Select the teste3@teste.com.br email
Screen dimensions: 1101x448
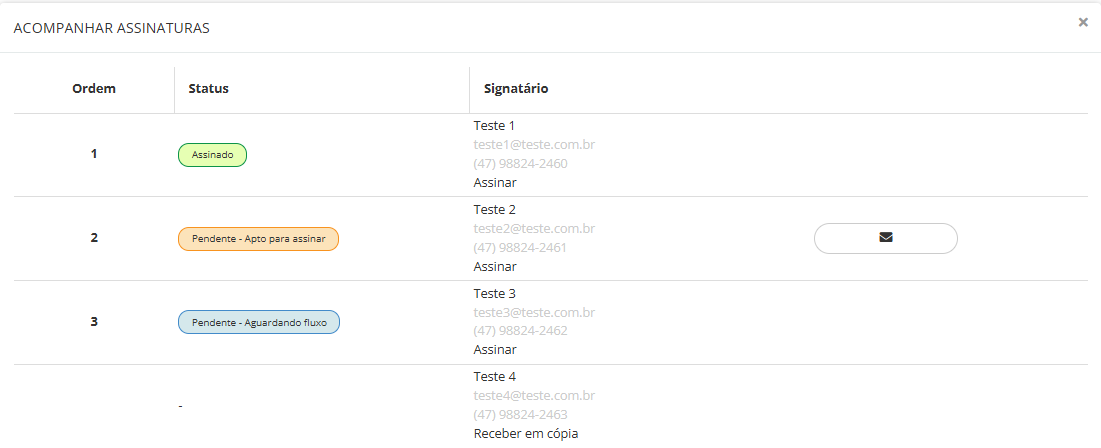coord(534,312)
